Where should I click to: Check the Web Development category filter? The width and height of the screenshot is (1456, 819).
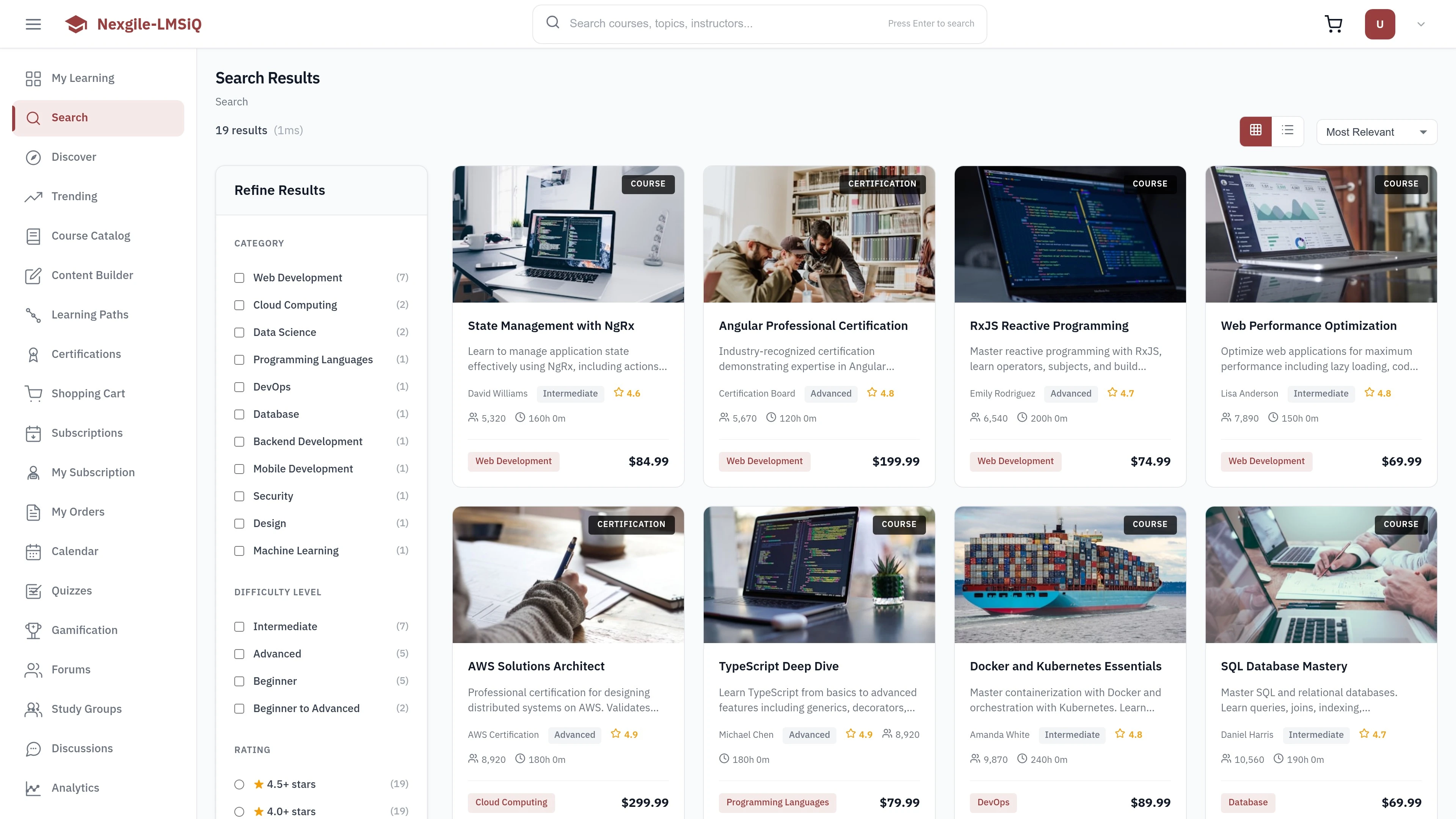coord(239,278)
